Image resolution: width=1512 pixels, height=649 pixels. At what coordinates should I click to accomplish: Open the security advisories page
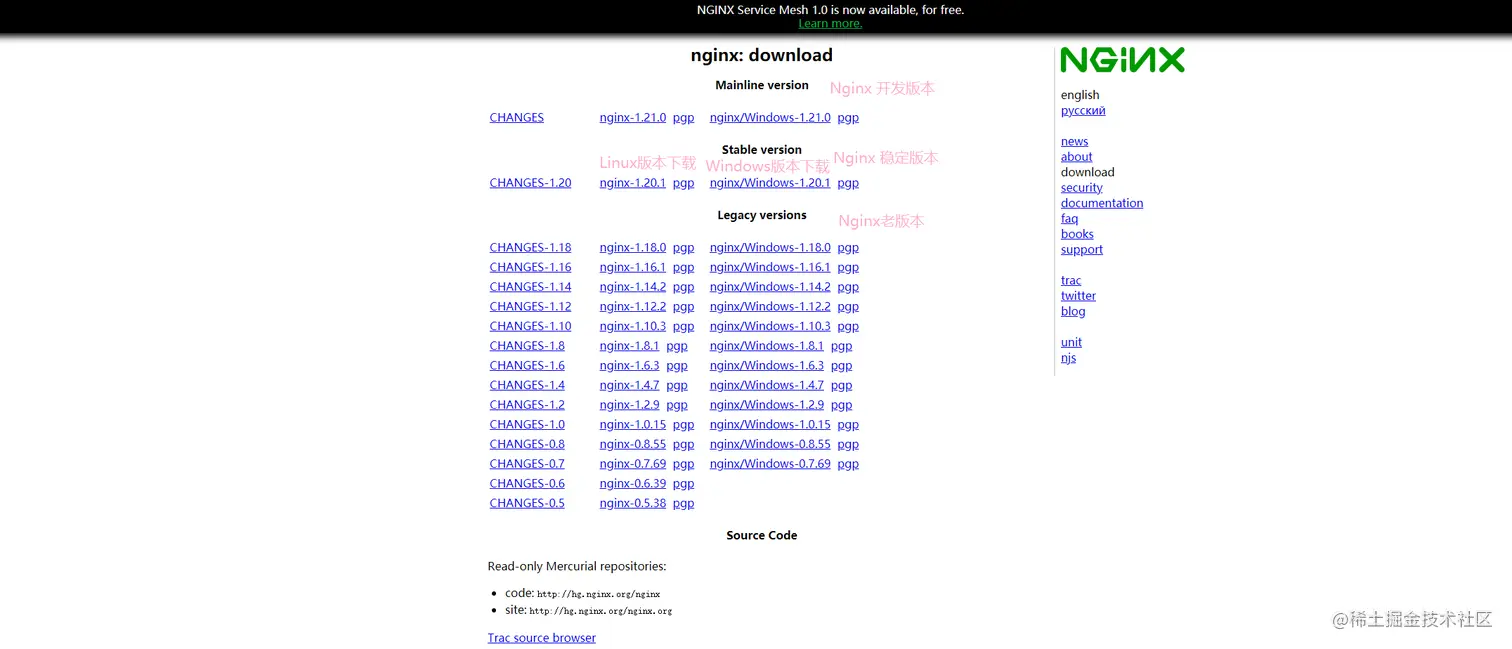[1081, 187]
